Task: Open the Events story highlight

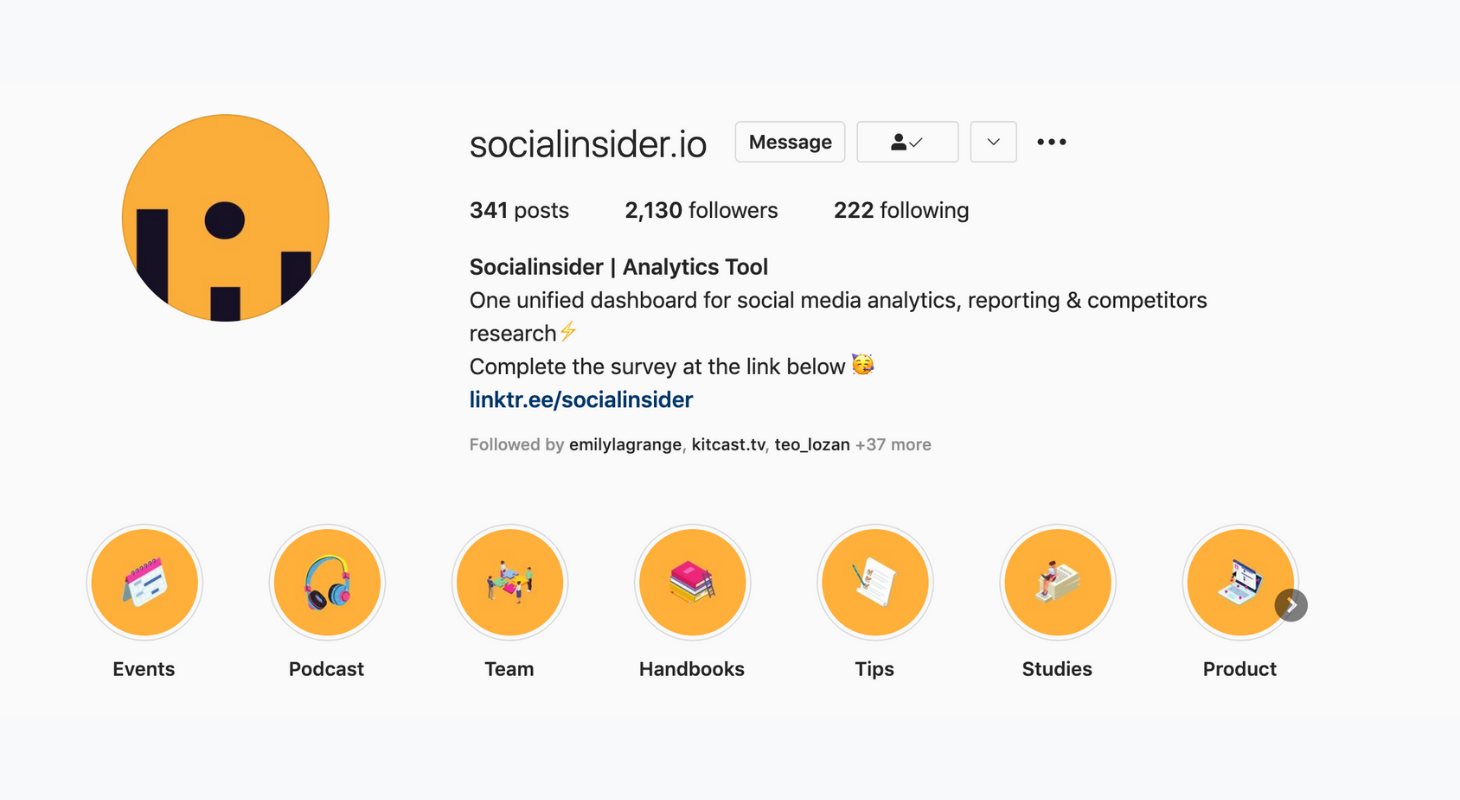Action: [144, 583]
